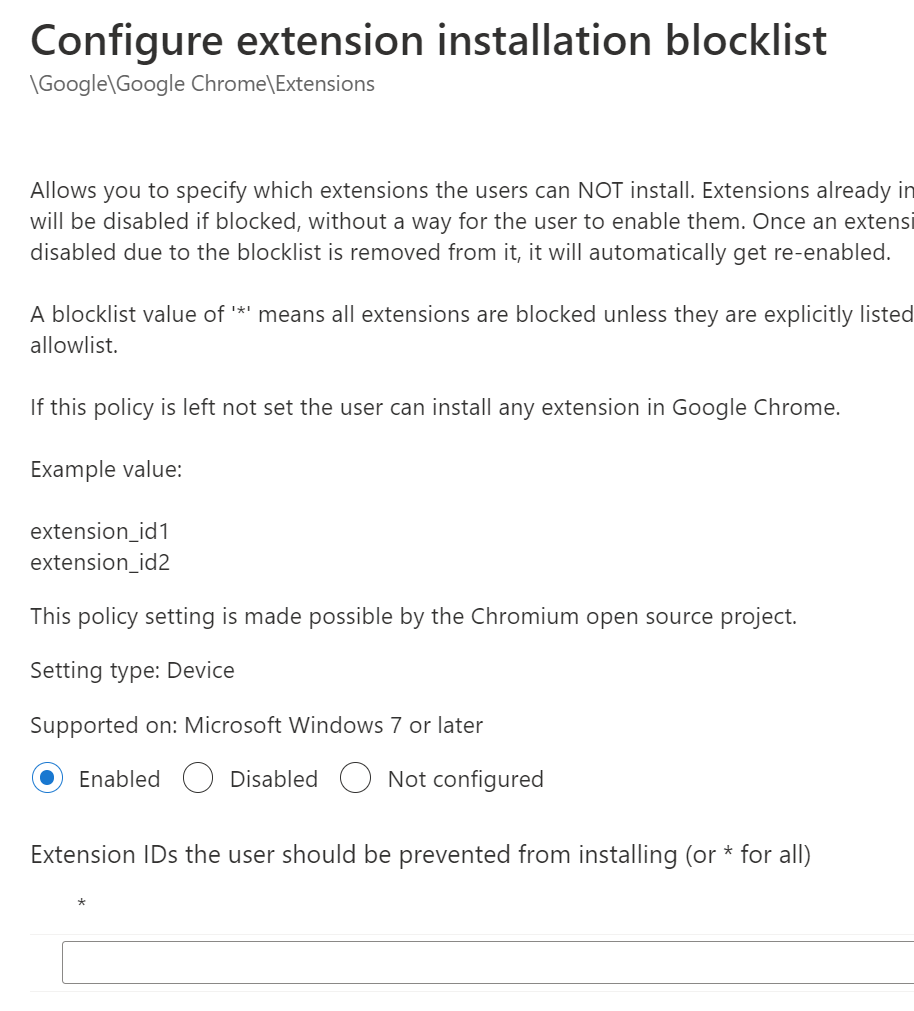Select the Enabled radio button
914x1011 pixels.
(47, 778)
